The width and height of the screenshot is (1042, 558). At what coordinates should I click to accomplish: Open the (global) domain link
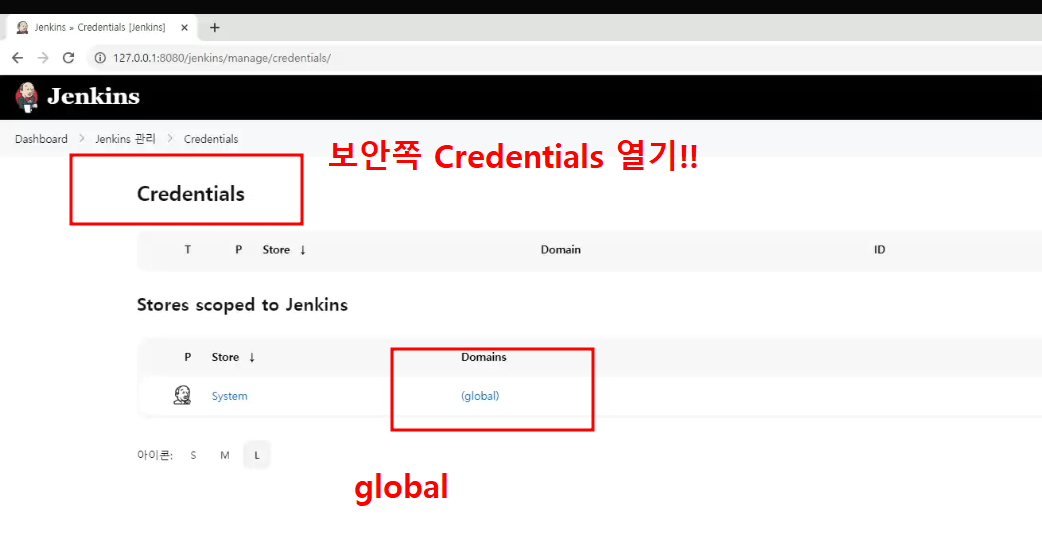[x=480, y=396]
